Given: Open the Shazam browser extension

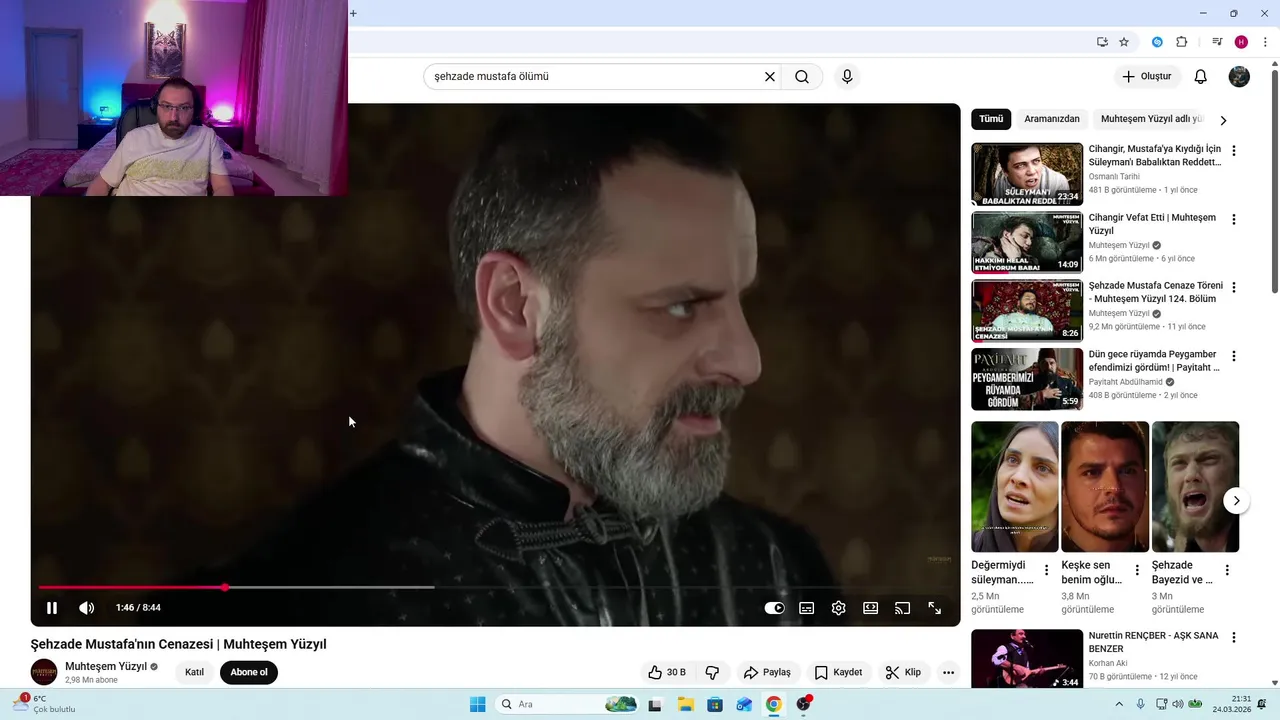Looking at the screenshot, I should [x=1157, y=42].
